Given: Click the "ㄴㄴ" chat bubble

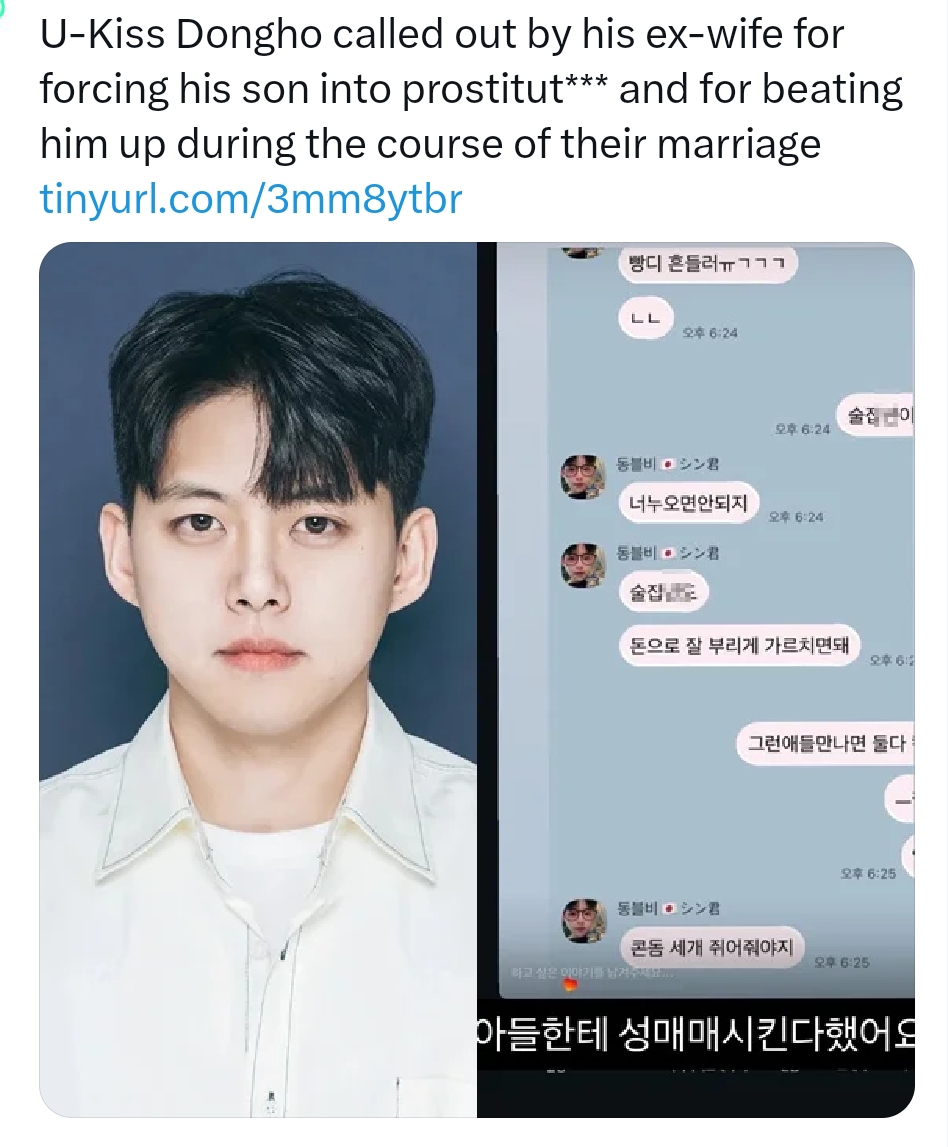Looking at the screenshot, I should [x=645, y=319].
